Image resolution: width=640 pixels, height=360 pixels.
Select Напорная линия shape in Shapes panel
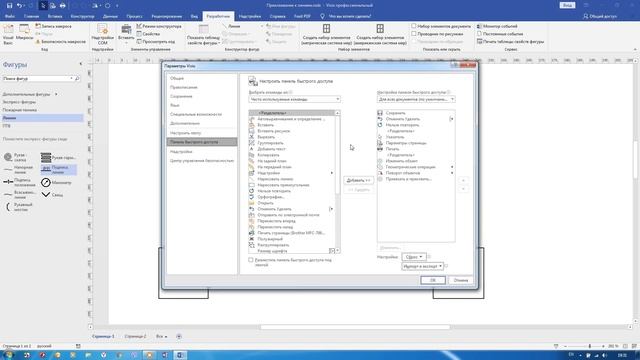point(19,170)
